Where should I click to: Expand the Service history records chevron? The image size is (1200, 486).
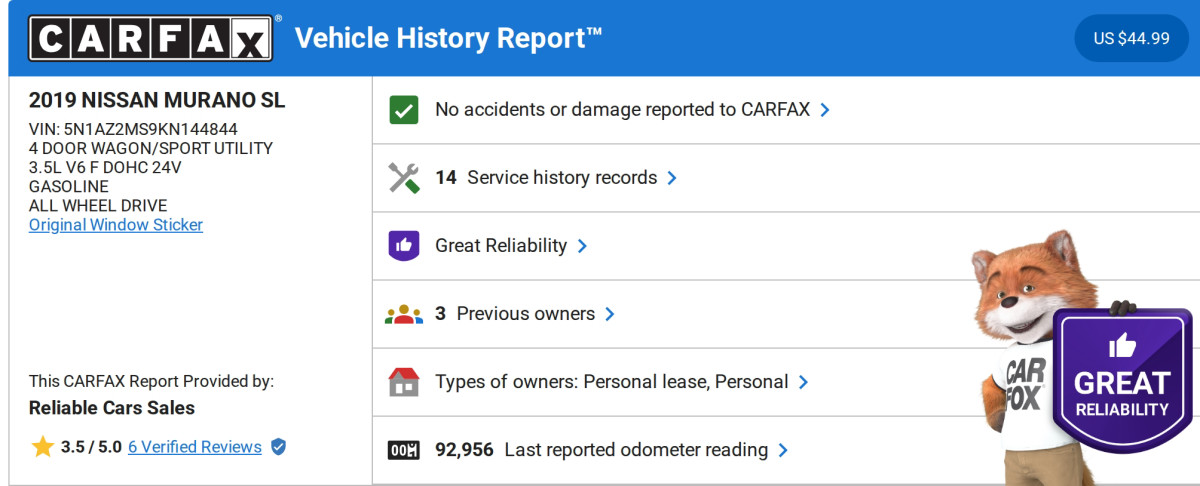tap(672, 178)
